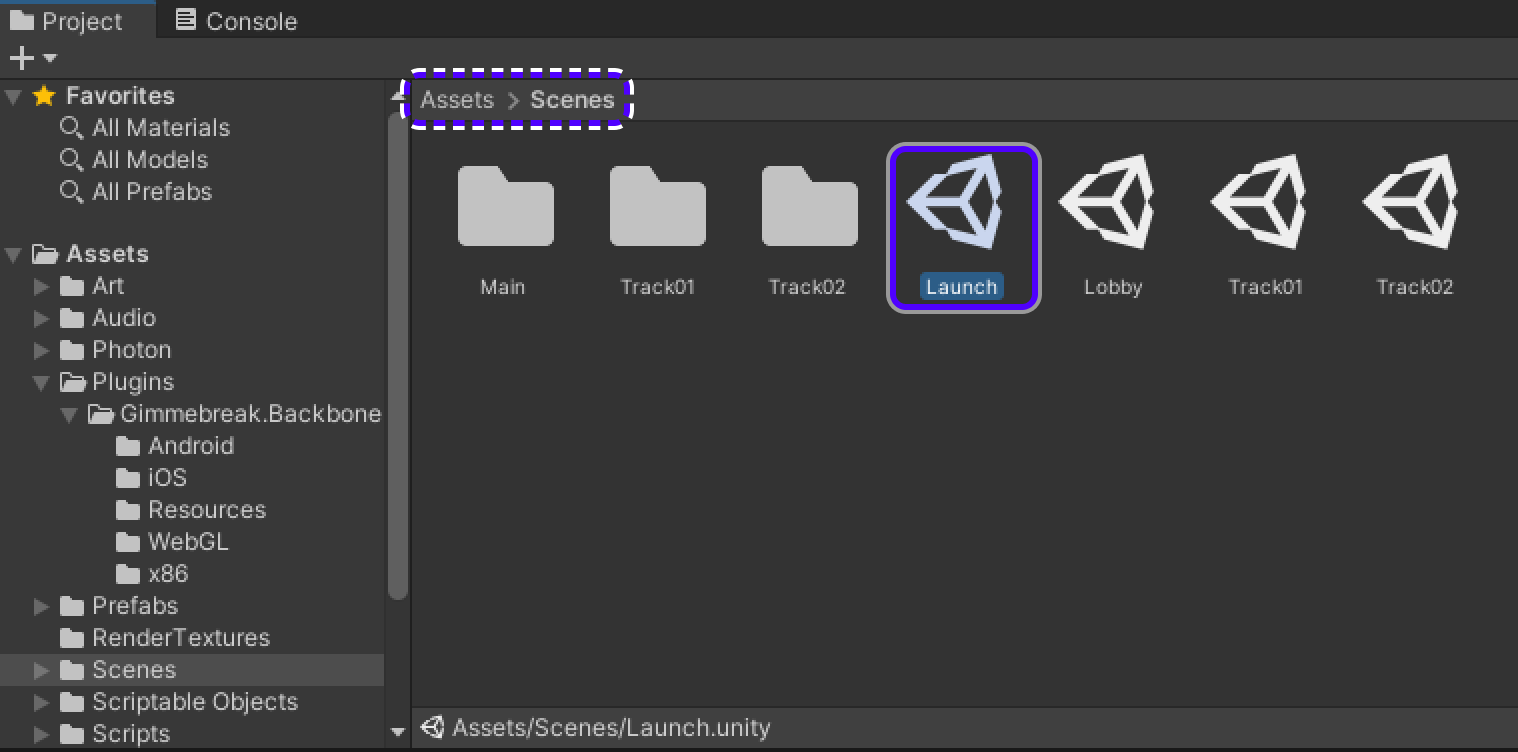Image resolution: width=1518 pixels, height=752 pixels.
Task: Click the Launch scene name label
Action: [962, 287]
